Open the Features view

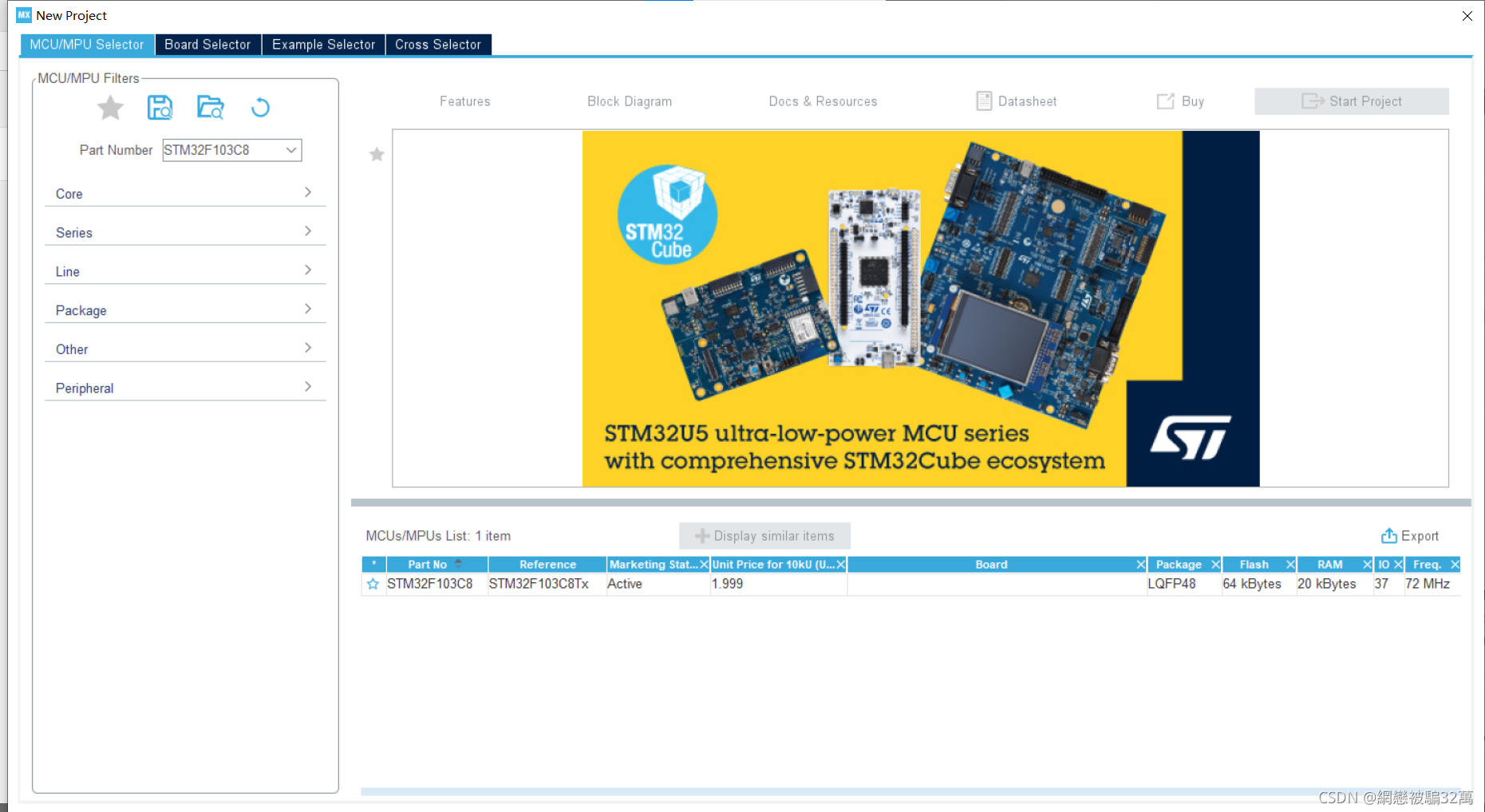click(465, 101)
